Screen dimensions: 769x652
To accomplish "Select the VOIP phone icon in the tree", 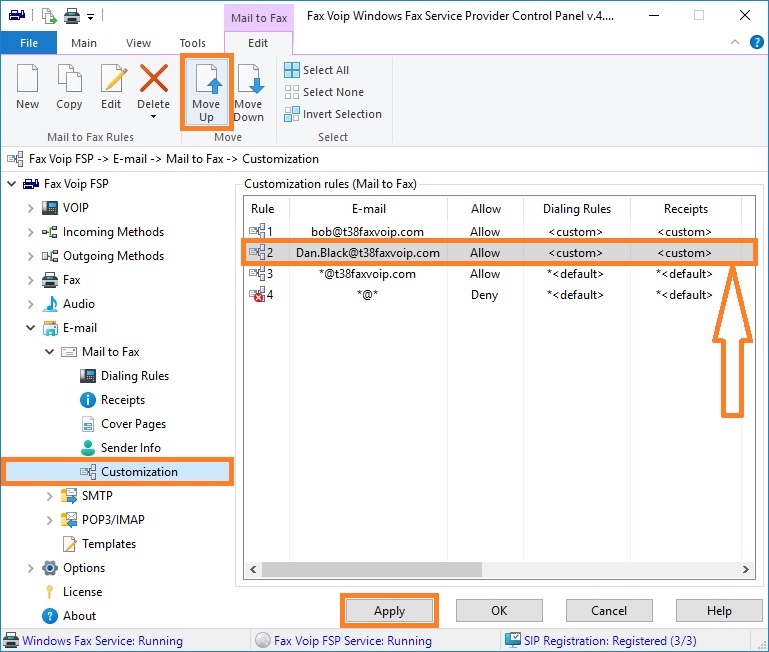I will coord(50,208).
